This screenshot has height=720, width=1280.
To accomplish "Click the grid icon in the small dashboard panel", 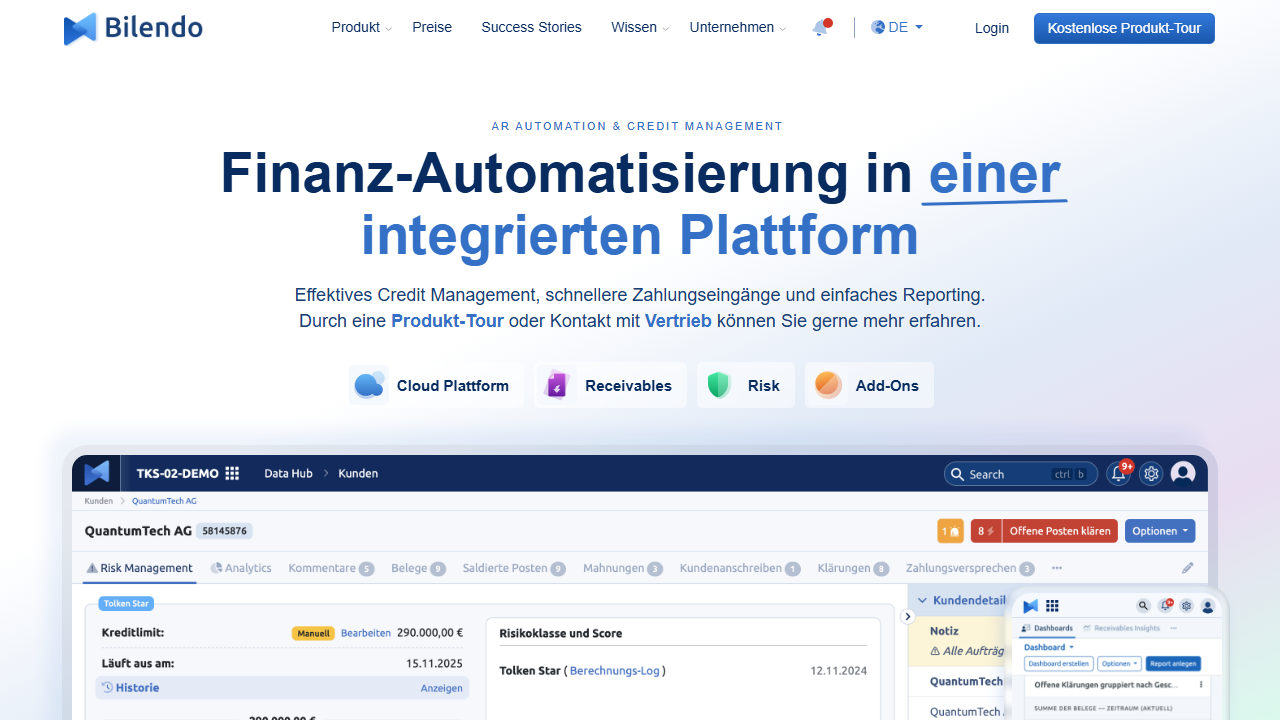I will pyautogui.click(x=1052, y=606).
